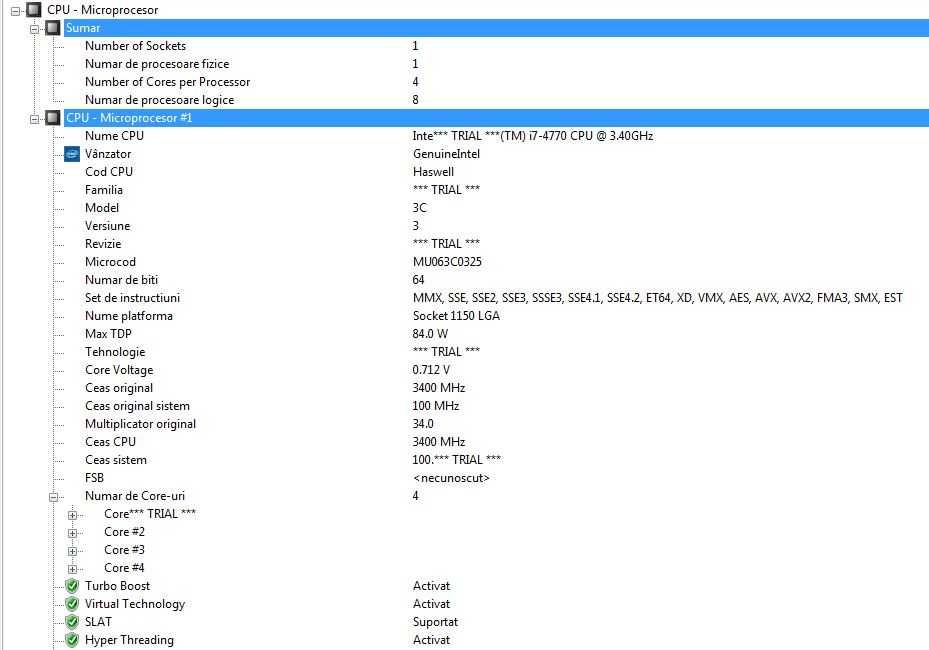
Task: Select the Virtual Technology label
Action: pos(135,604)
